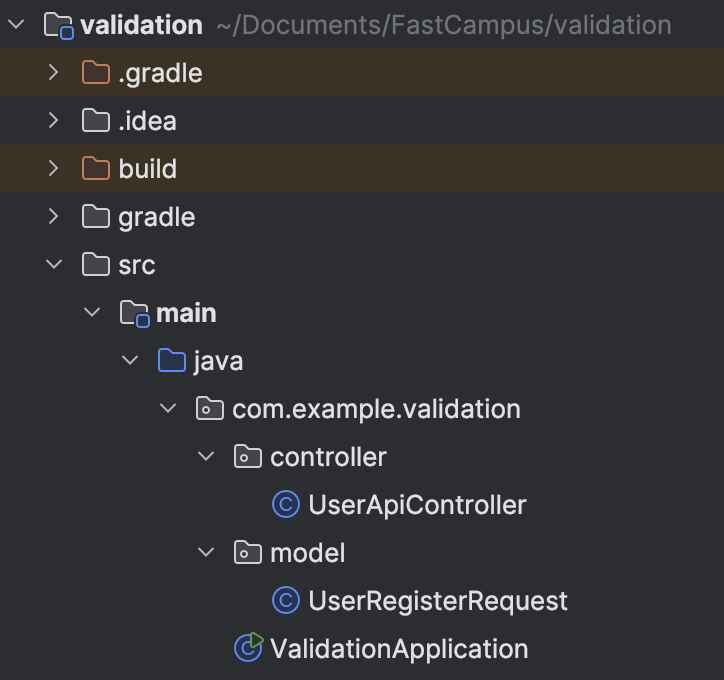Expand the .idea folder chevron
Image resolution: width=724 pixels, height=680 pixels.
[x=54, y=121]
